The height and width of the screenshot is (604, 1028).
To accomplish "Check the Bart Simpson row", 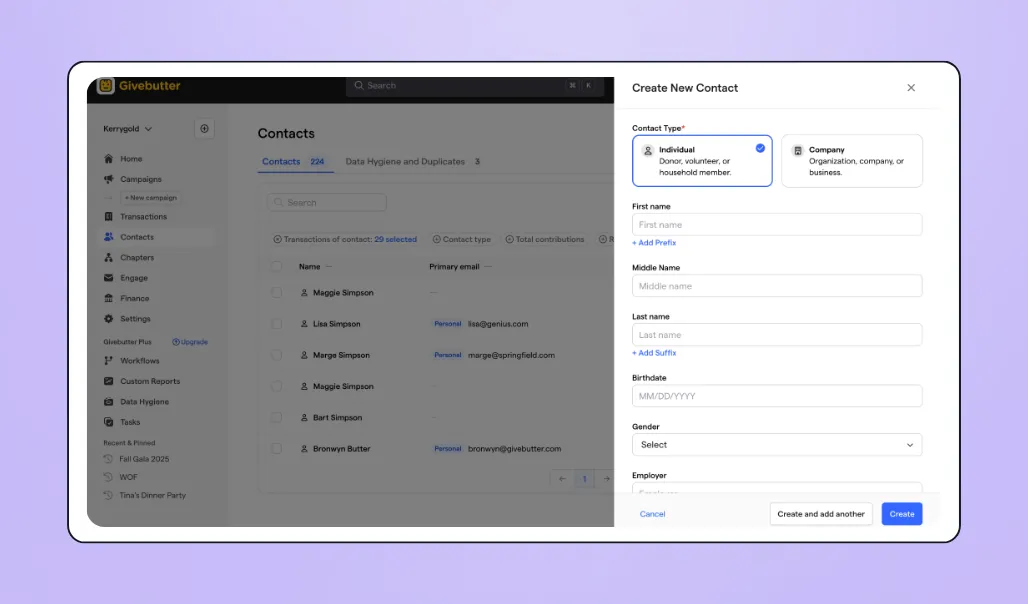I will pos(277,417).
